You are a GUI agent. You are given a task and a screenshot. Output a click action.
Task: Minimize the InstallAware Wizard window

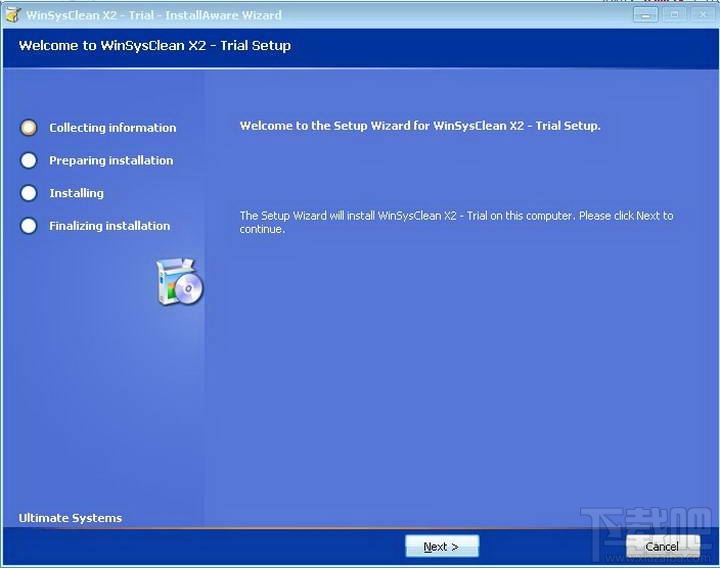(x=646, y=15)
